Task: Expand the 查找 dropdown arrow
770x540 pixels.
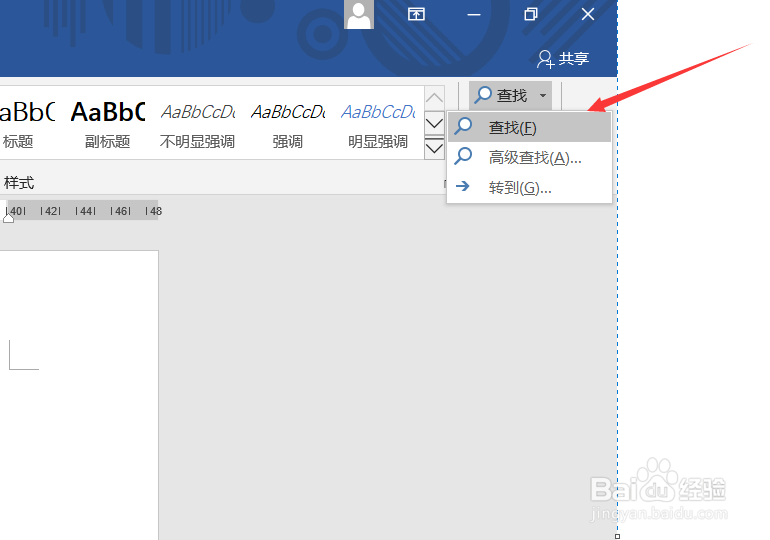Action: click(x=543, y=95)
